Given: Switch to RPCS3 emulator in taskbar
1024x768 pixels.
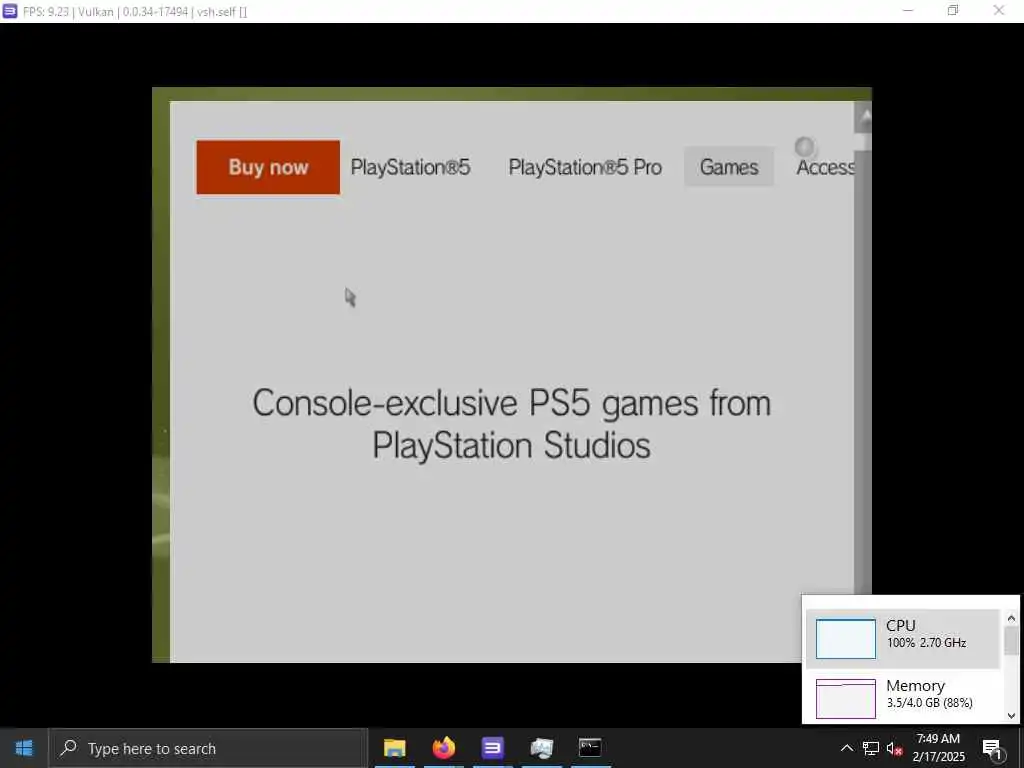Looking at the screenshot, I should tap(492, 748).
